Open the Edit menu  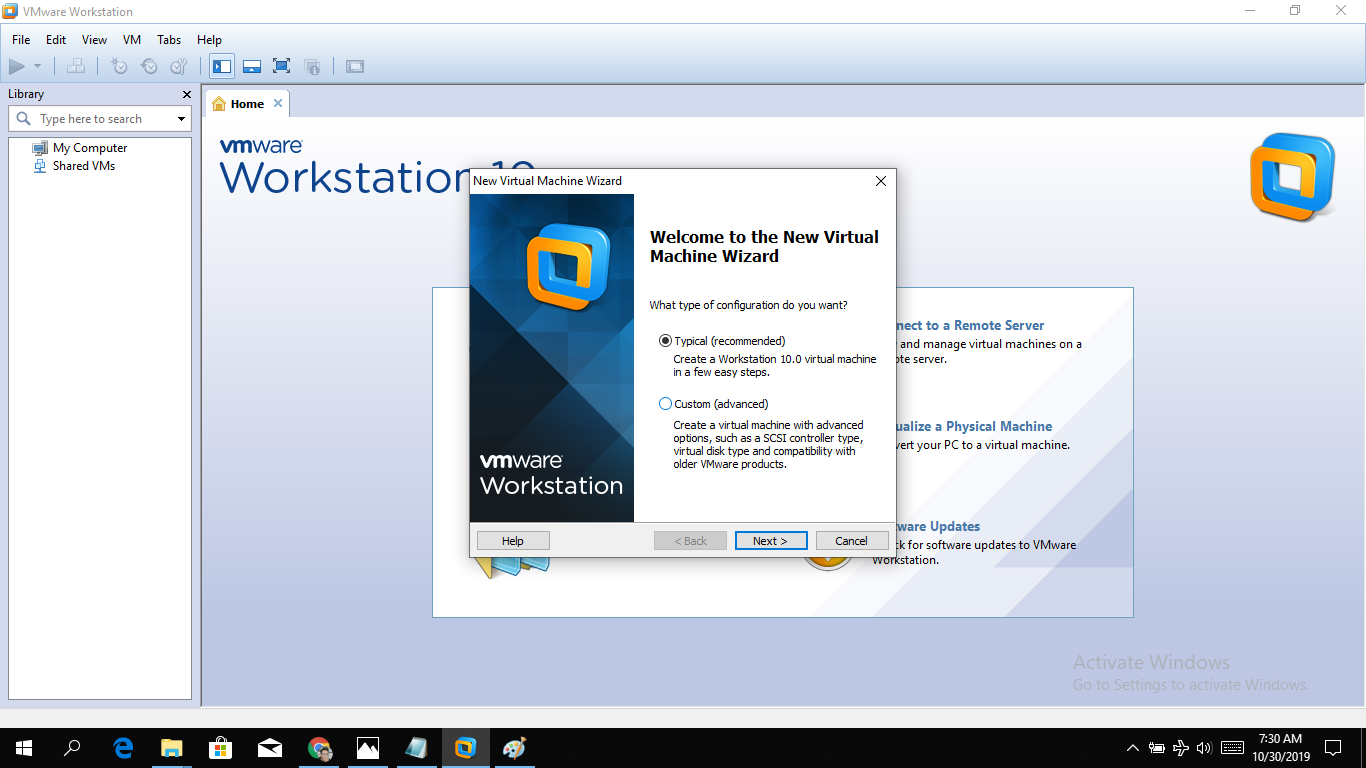pos(56,40)
